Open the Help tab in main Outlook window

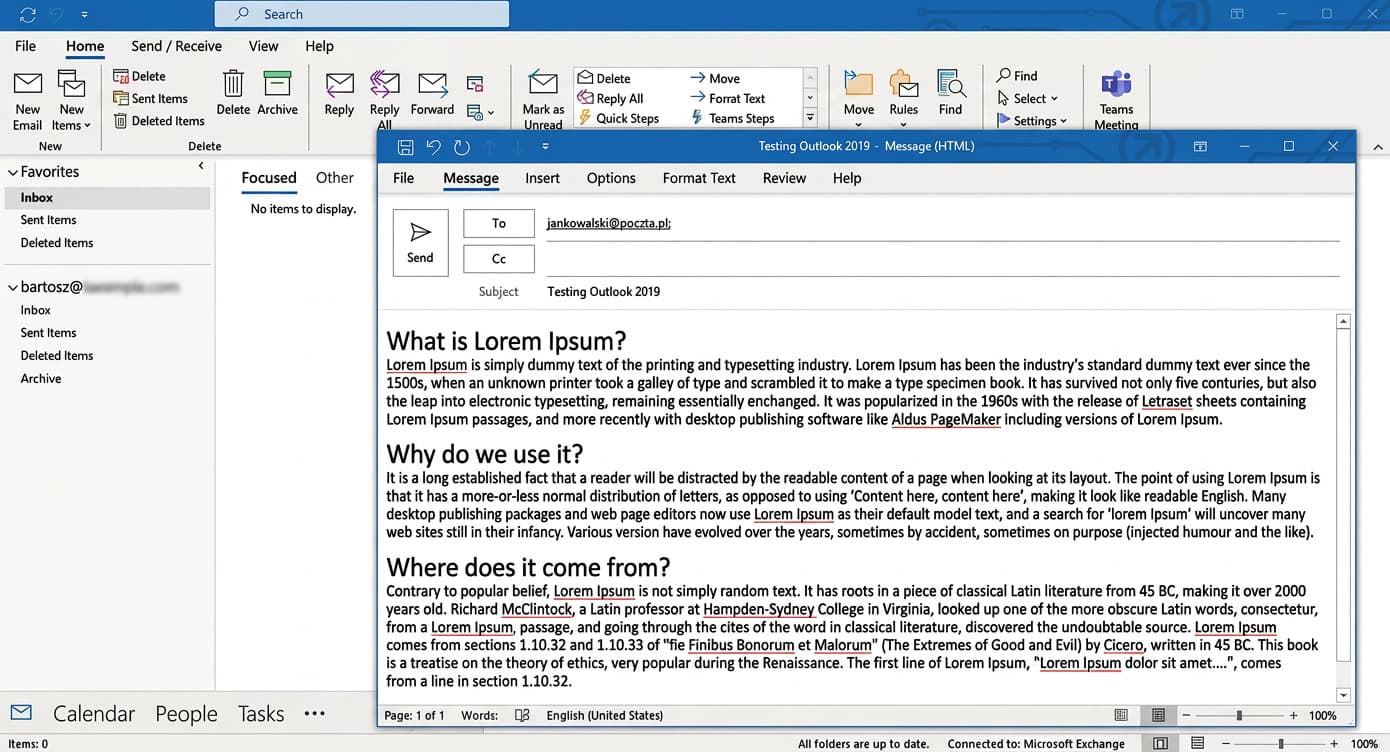coord(319,46)
